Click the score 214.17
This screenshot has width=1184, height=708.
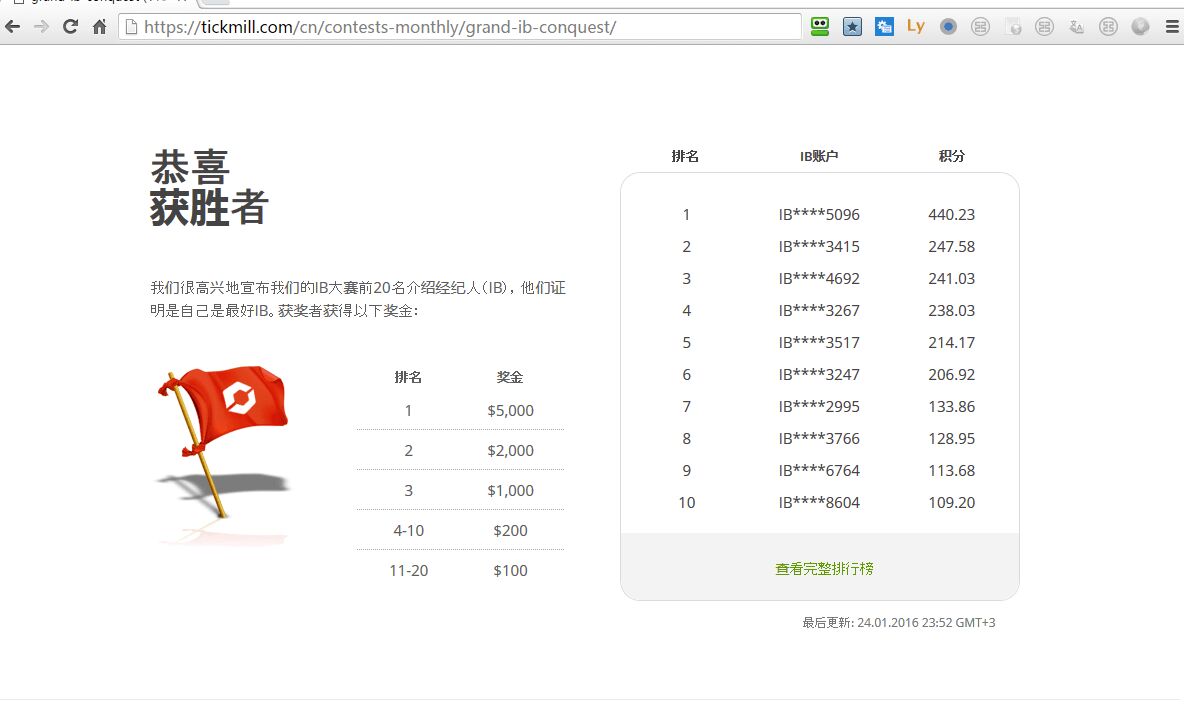coord(951,343)
